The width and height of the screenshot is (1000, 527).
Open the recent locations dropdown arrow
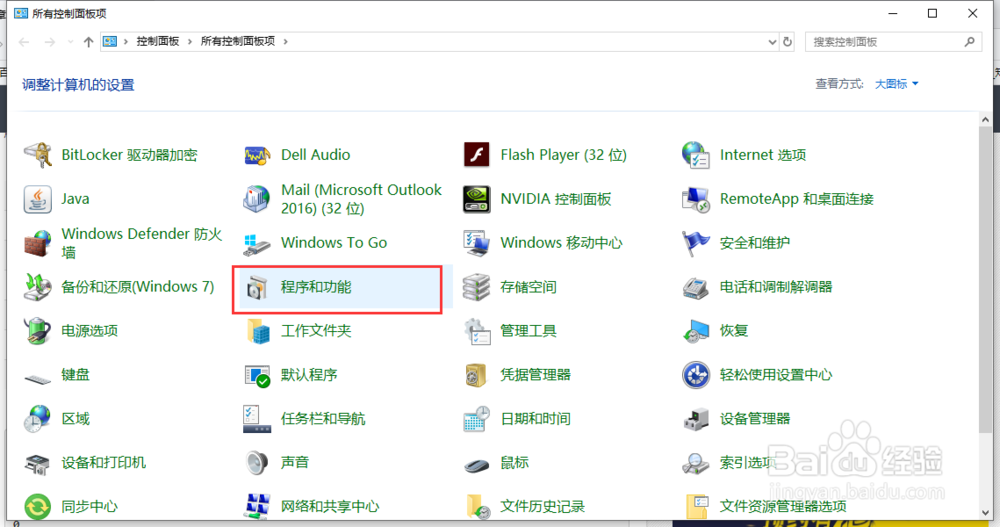click(x=70, y=42)
